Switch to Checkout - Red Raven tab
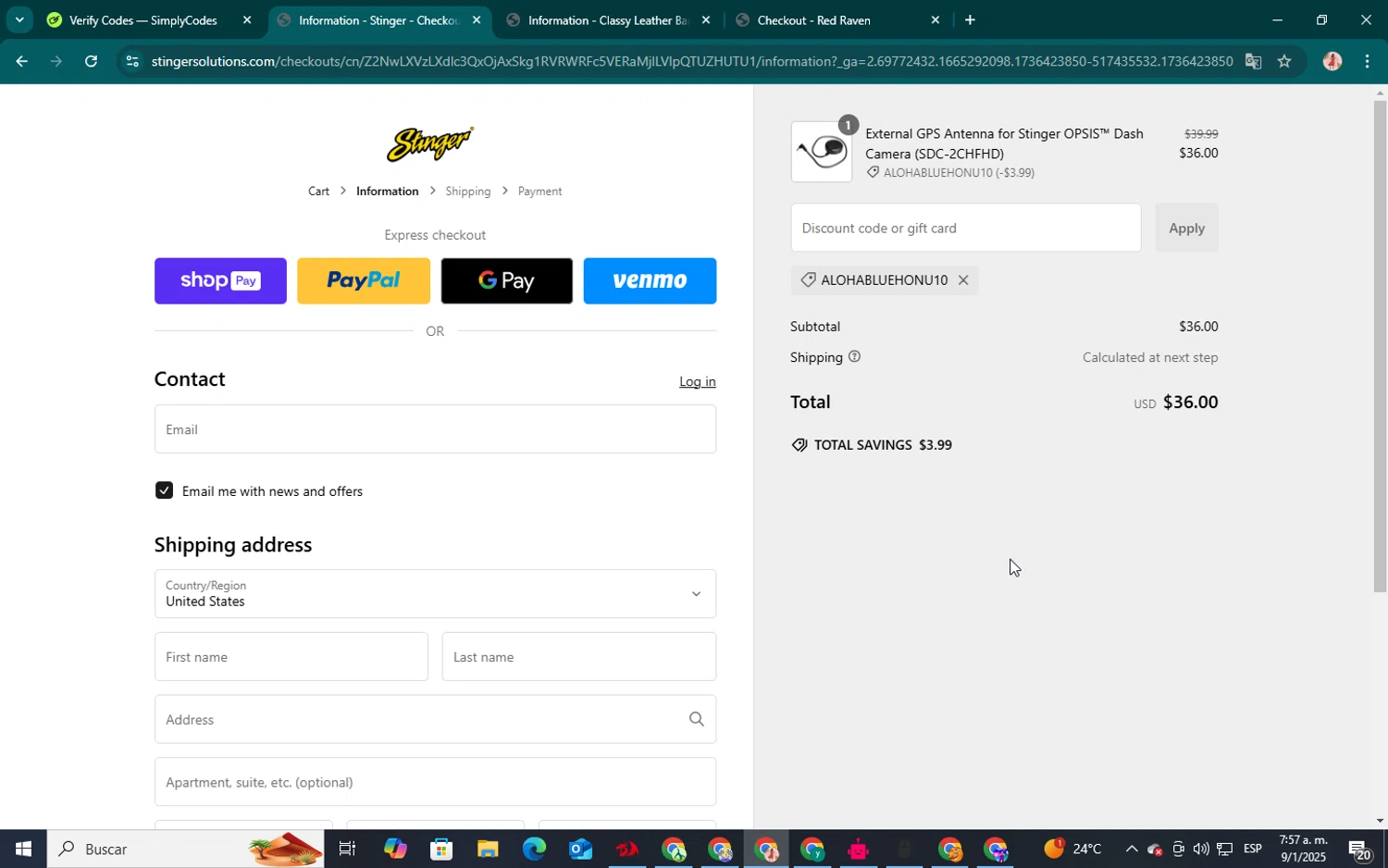 pos(814,20)
